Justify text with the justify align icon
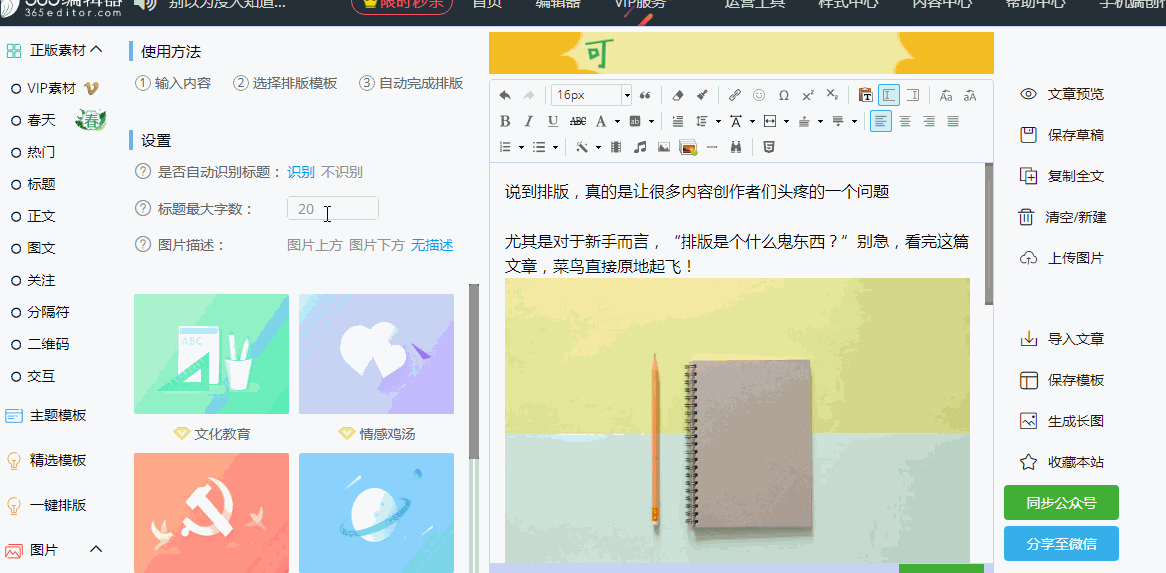Screen dimensions: 1166x573 (x=953, y=121)
